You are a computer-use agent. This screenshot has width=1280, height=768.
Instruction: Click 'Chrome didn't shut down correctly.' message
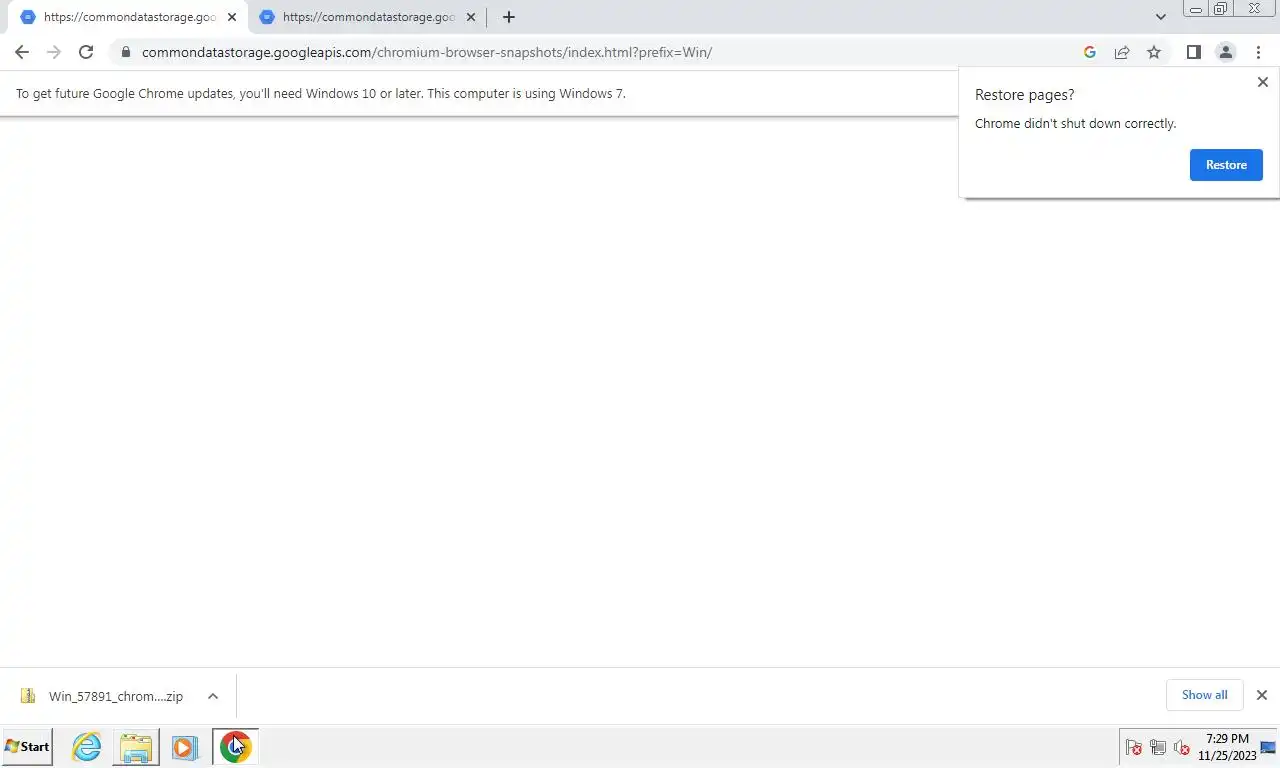[x=1075, y=124]
